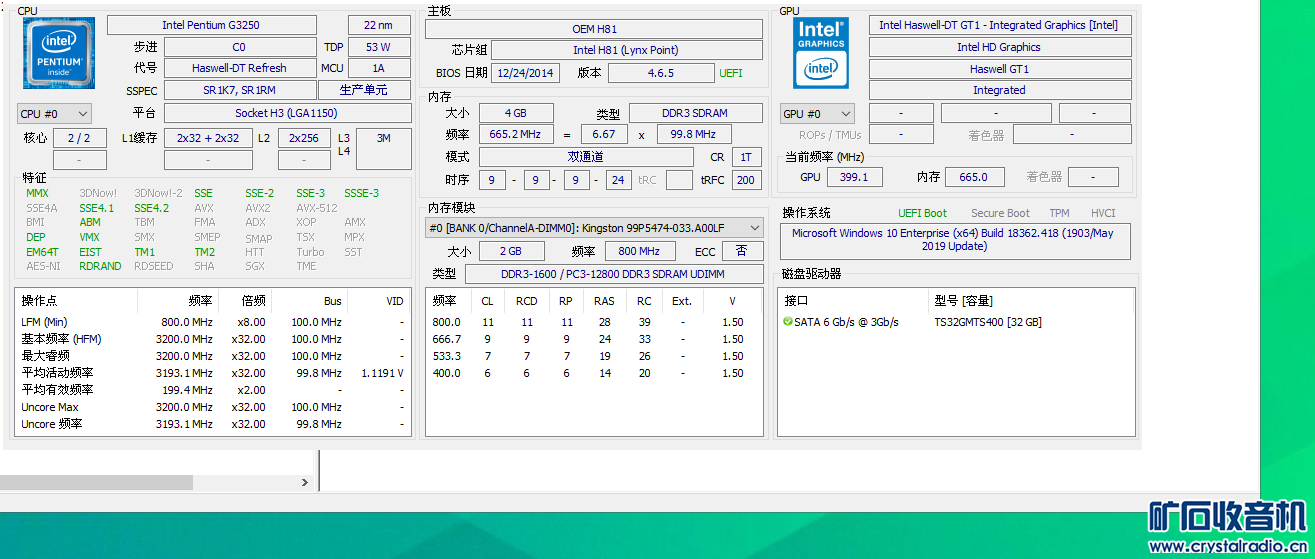
Task: Select the LFM (Min) operating point row
Action: pyautogui.click(x=44, y=322)
